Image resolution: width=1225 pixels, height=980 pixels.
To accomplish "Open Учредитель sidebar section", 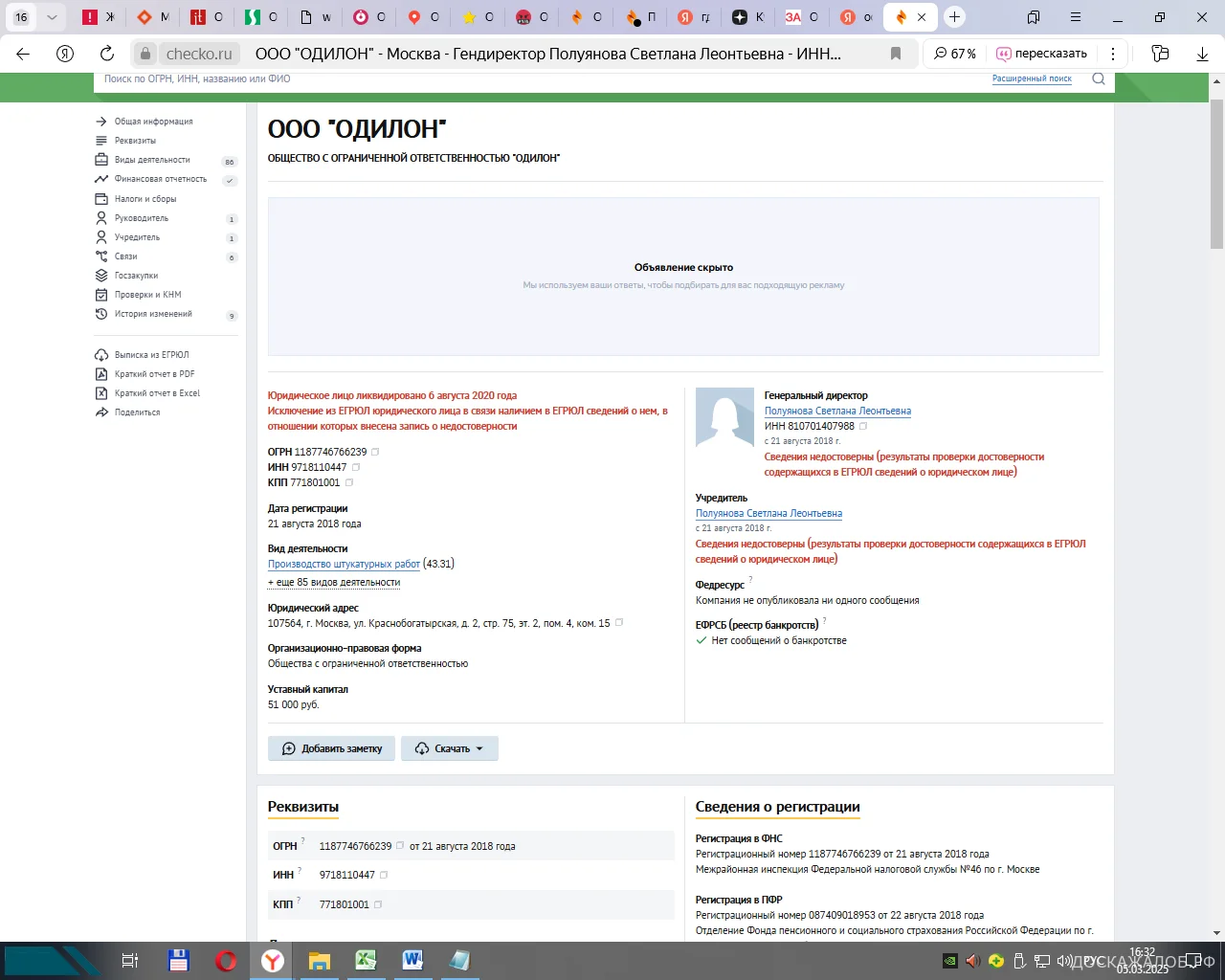I will [137, 237].
